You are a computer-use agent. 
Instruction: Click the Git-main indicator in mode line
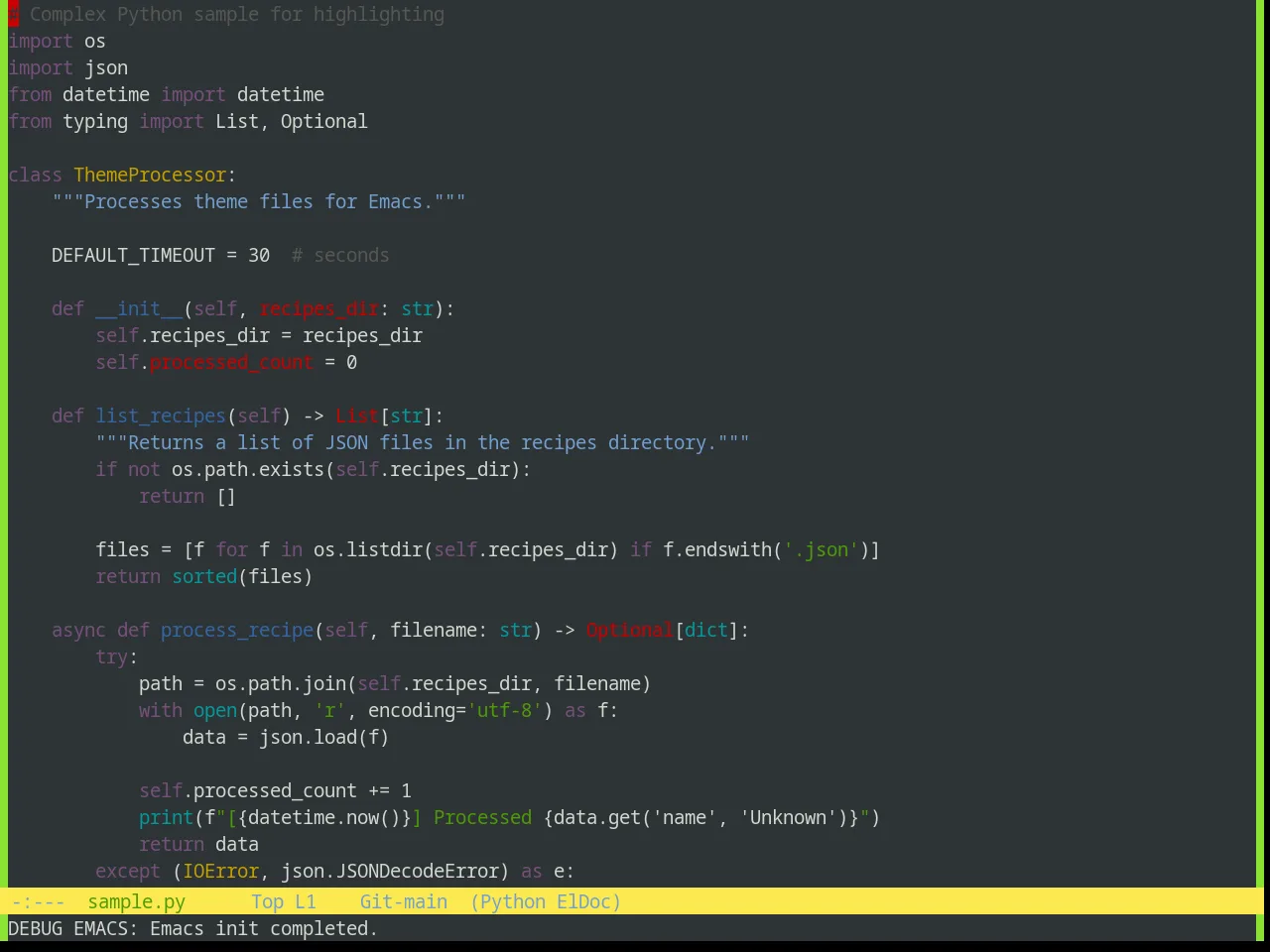pos(403,901)
